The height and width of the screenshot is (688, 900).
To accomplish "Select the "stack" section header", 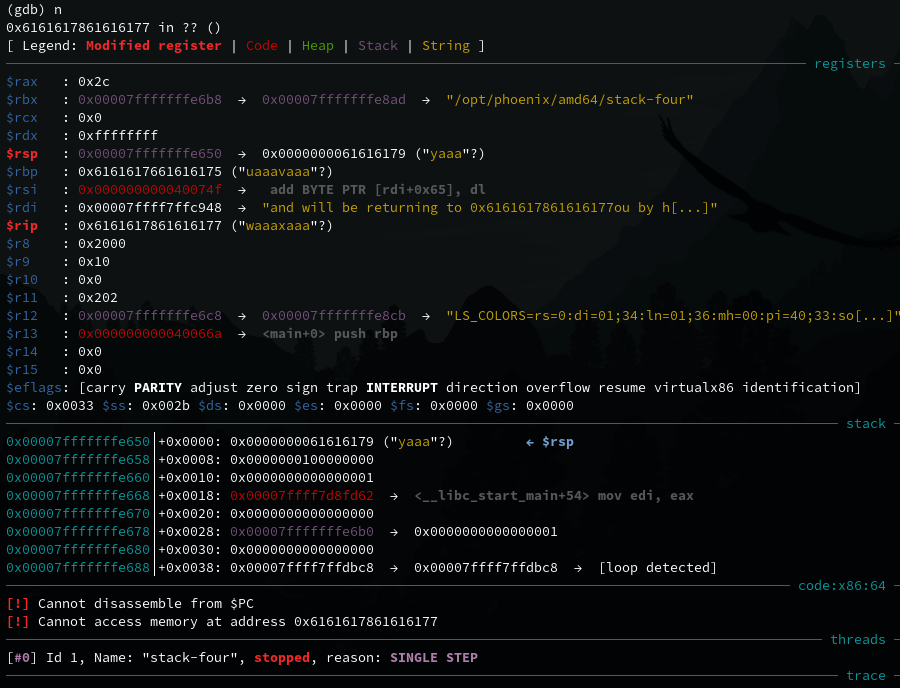I will point(865,423).
